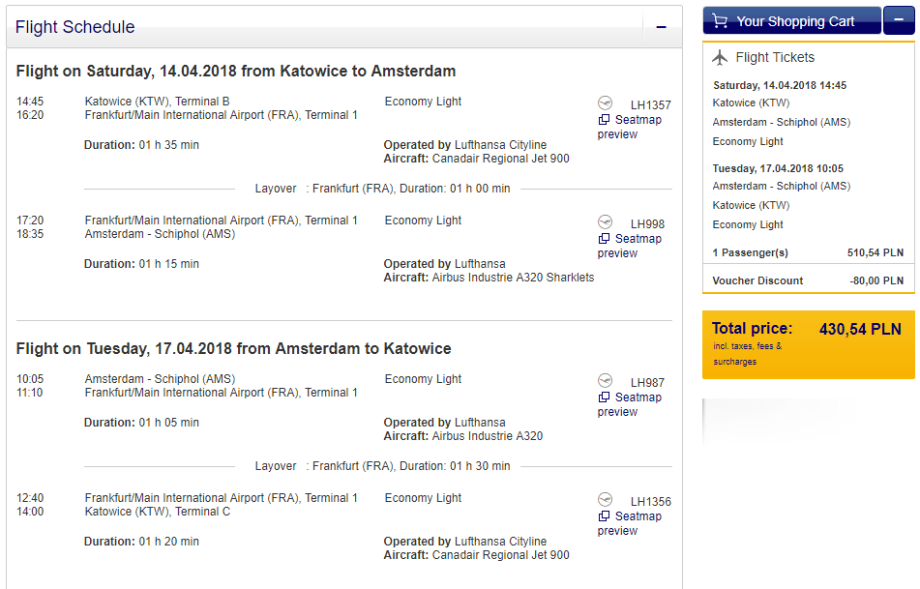This screenshot has width=920, height=589.
Task: Click flight number LH1357
Action: pyautogui.click(x=650, y=105)
